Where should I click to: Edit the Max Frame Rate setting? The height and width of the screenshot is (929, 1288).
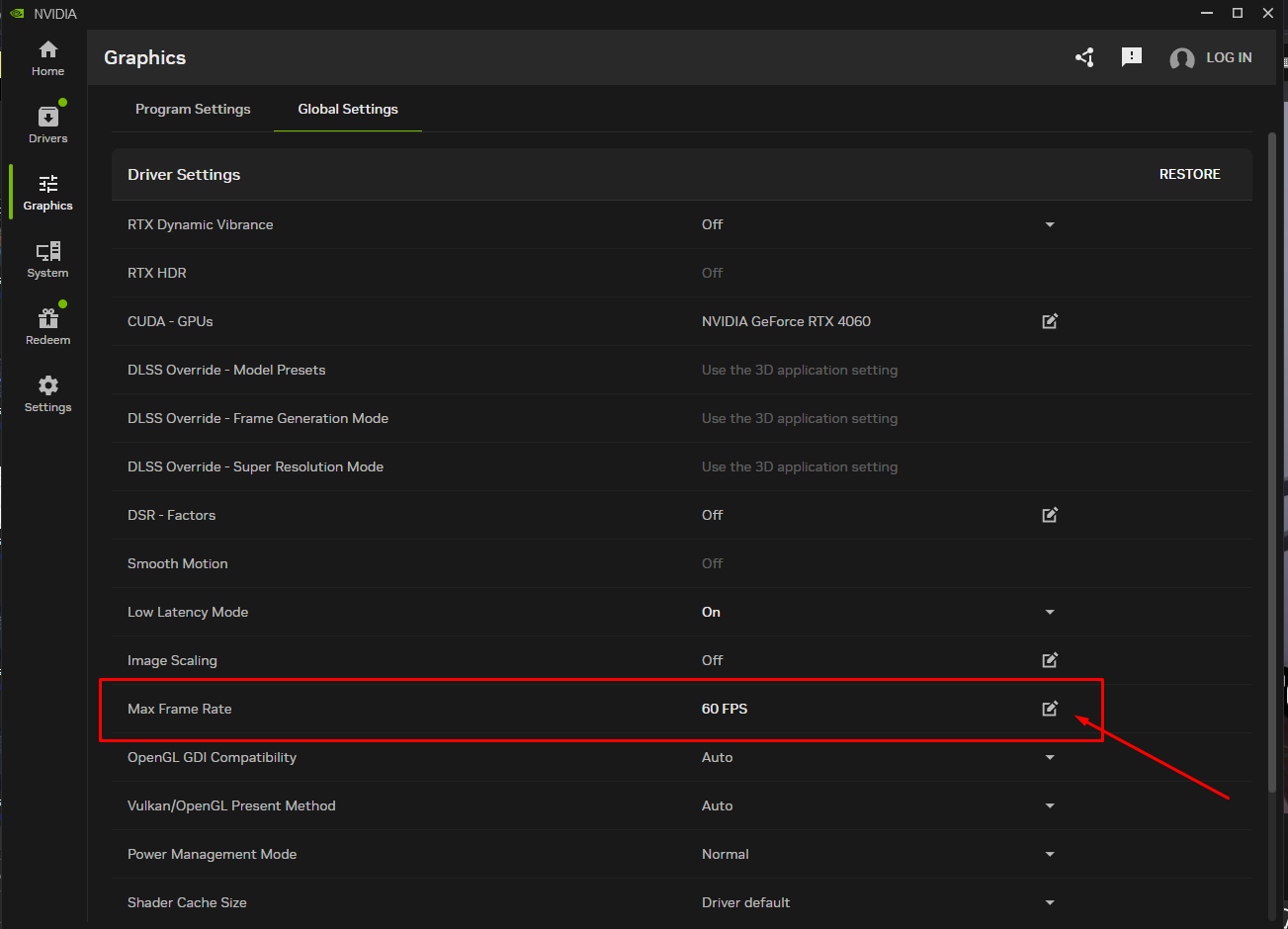[x=1050, y=709]
